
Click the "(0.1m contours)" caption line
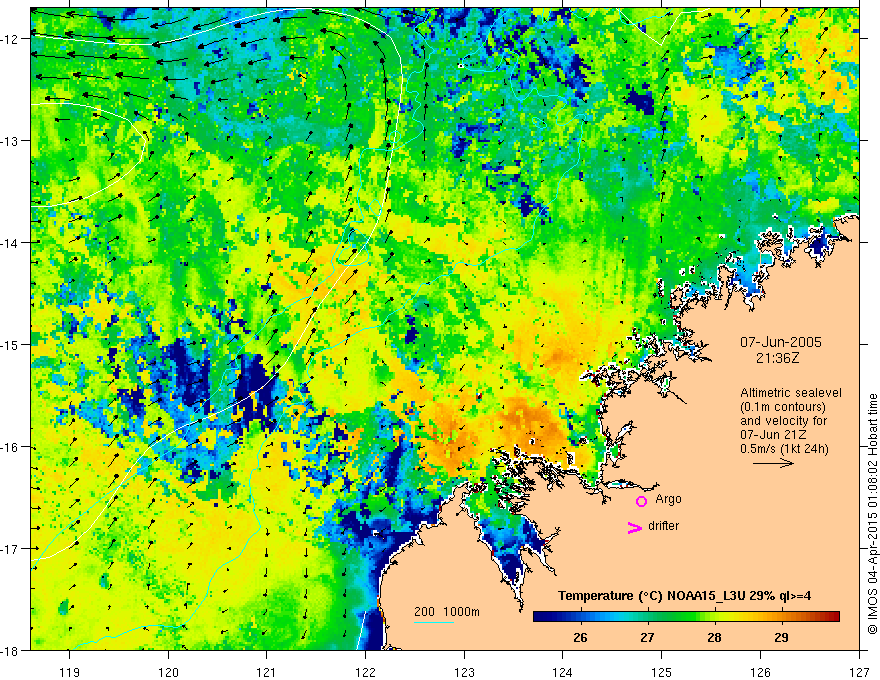point(783,407)
